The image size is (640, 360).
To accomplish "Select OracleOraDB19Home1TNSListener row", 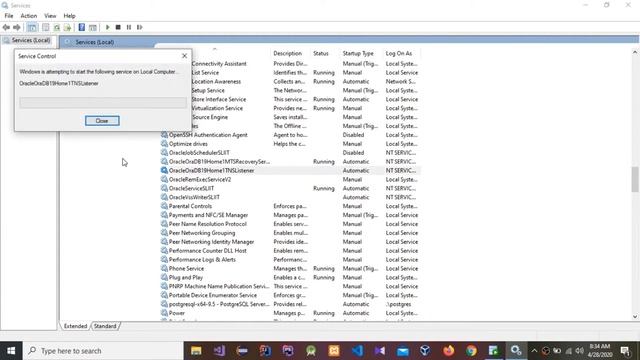I will tap(290, 171).
